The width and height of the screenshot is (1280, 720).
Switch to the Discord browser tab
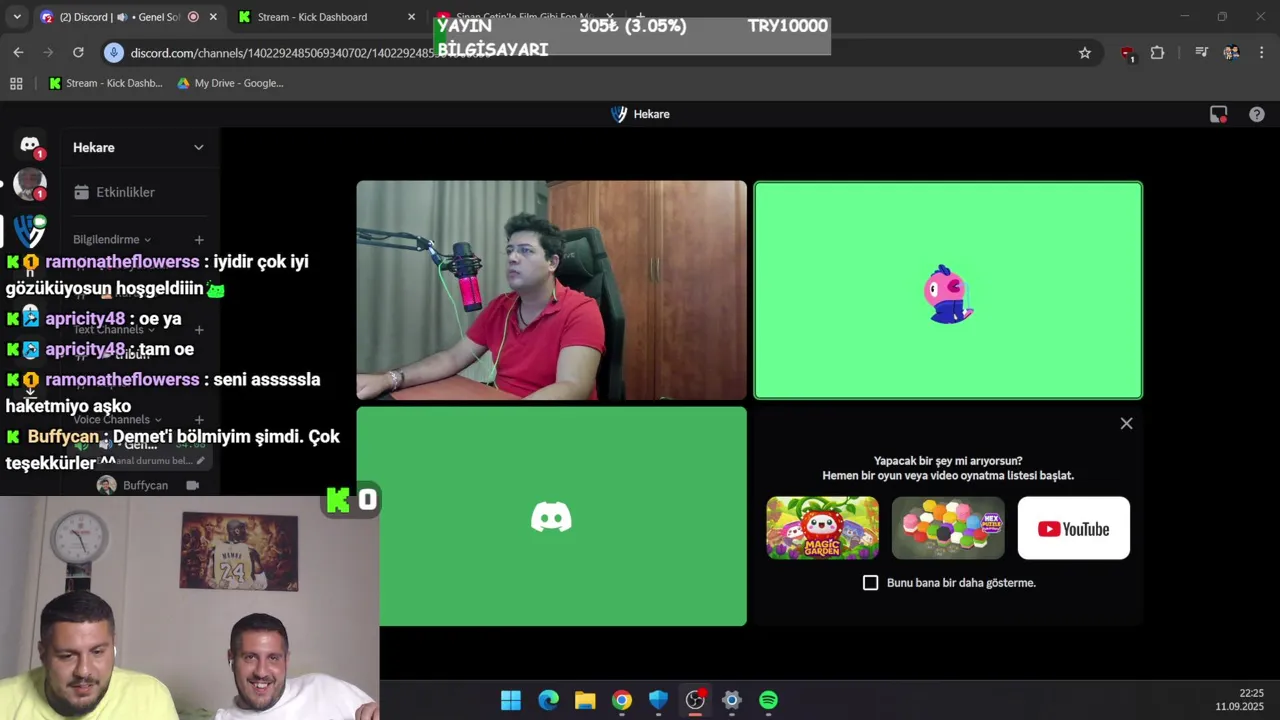coord(118,17)
